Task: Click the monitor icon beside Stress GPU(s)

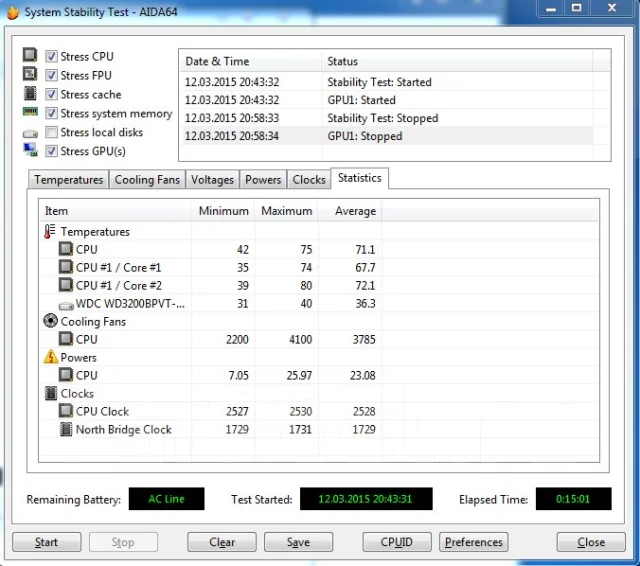Action: (x=30, y=150)
